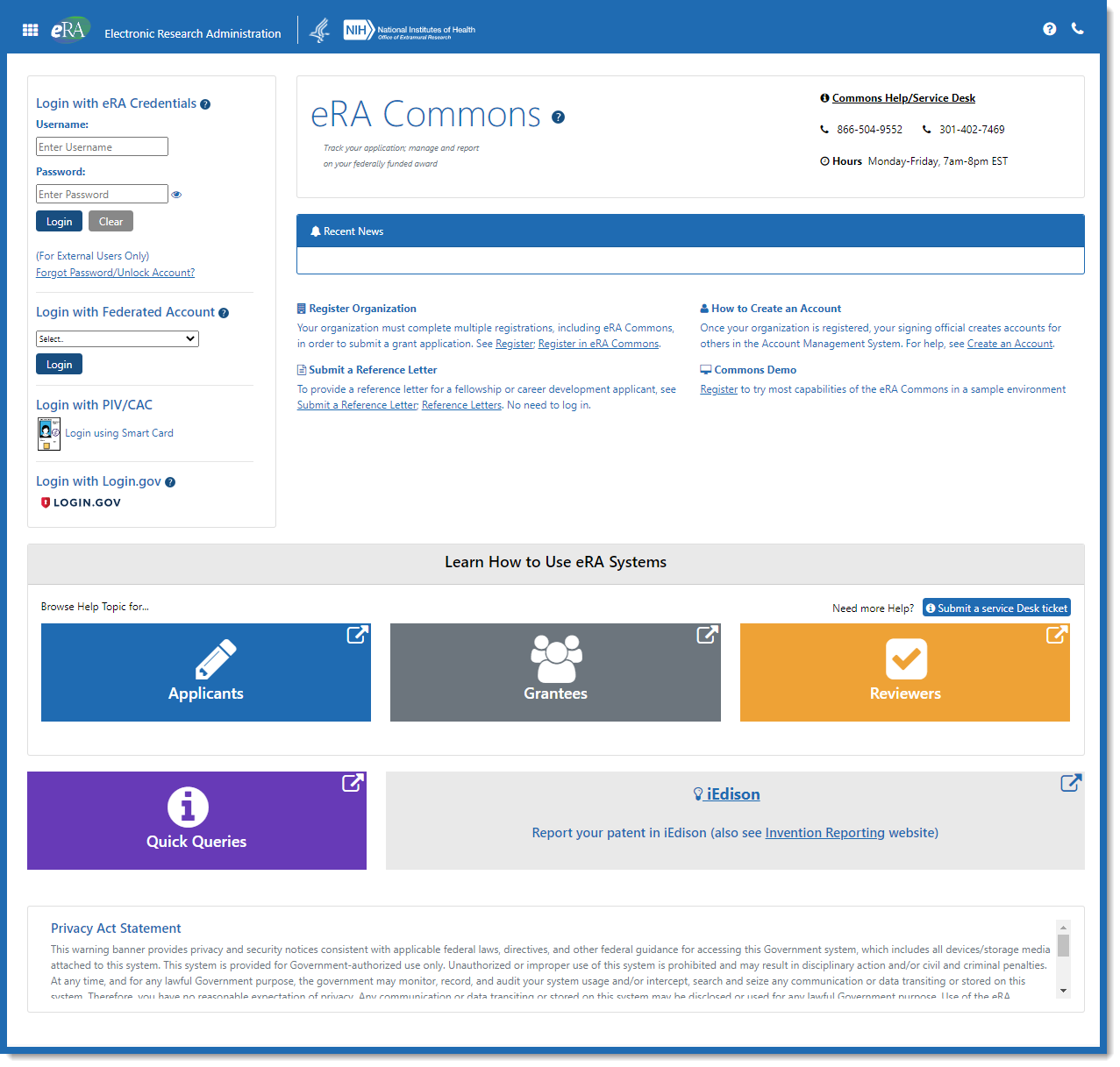Click the LOGIN.GOV logo button
Viewport: 1120px width, 1067px height.
tap(81, 502)
